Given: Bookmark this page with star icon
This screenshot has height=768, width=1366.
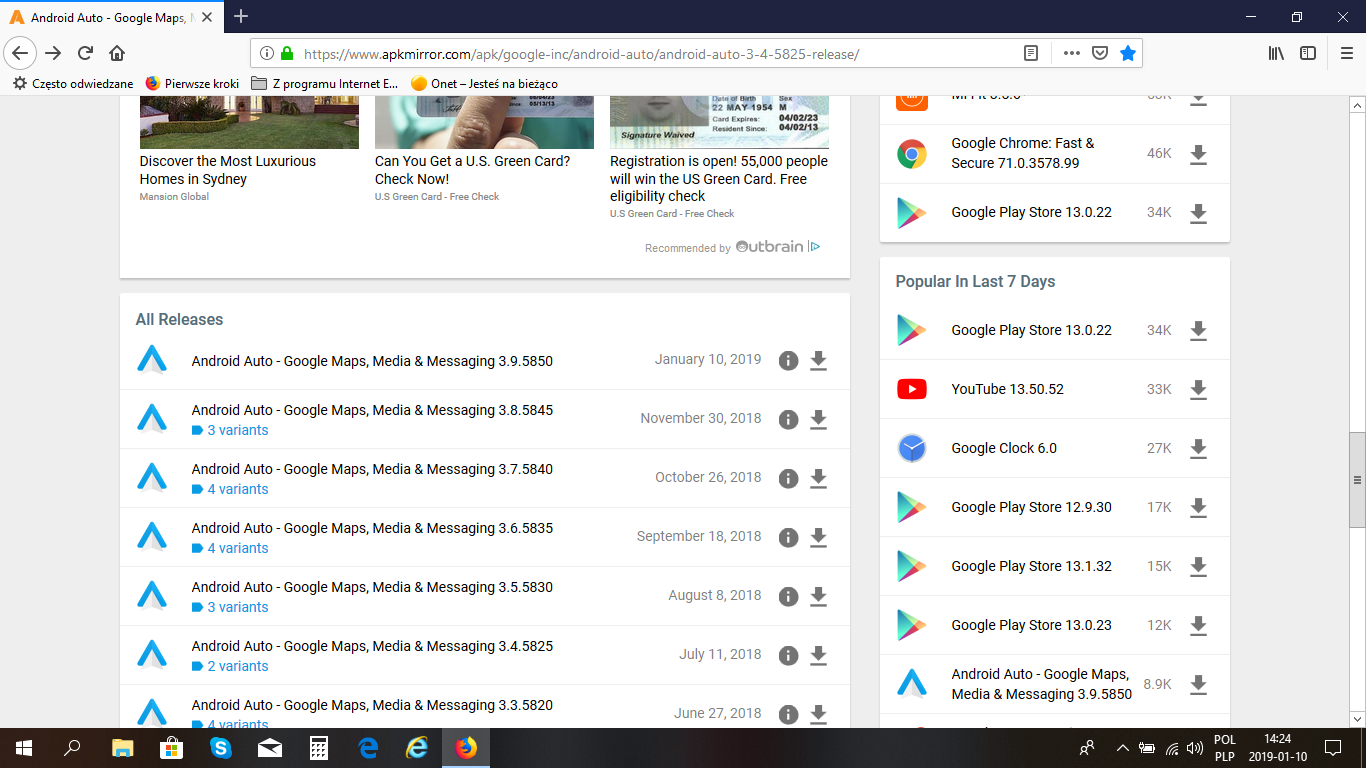Looking at the screenshot, I should click(x=1128, y=53).
